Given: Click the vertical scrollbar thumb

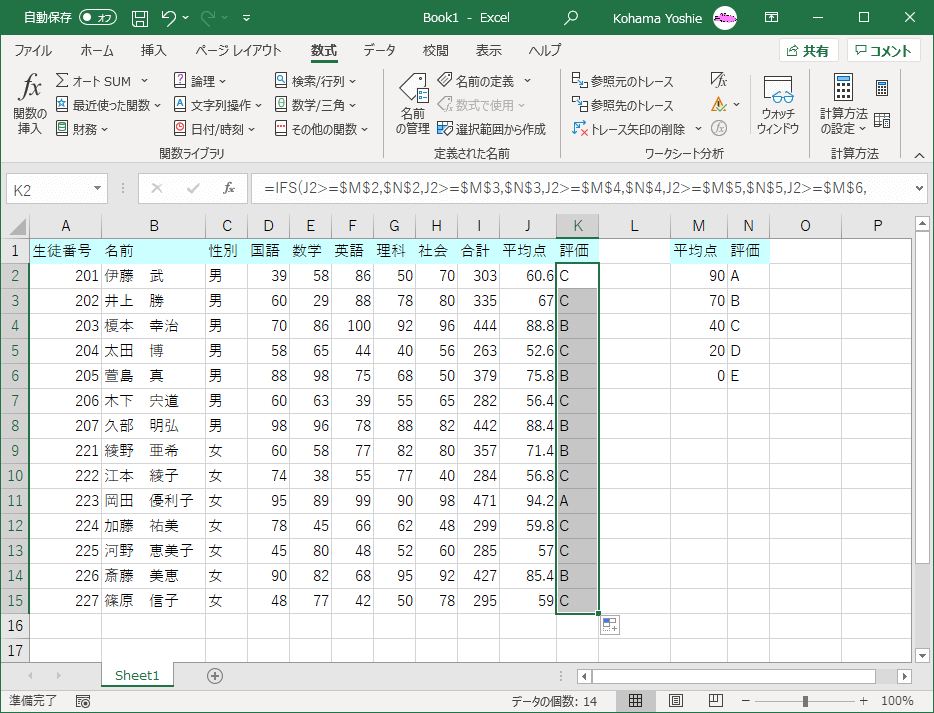Looking at the screenshot, I should [922, 399].
